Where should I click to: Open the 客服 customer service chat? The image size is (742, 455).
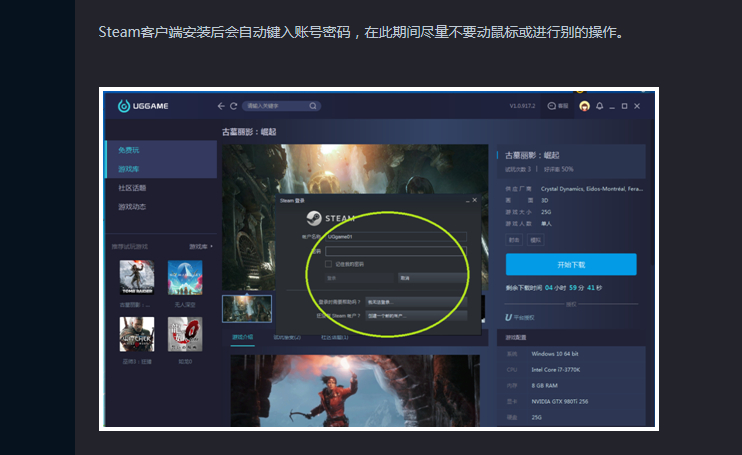558,106
